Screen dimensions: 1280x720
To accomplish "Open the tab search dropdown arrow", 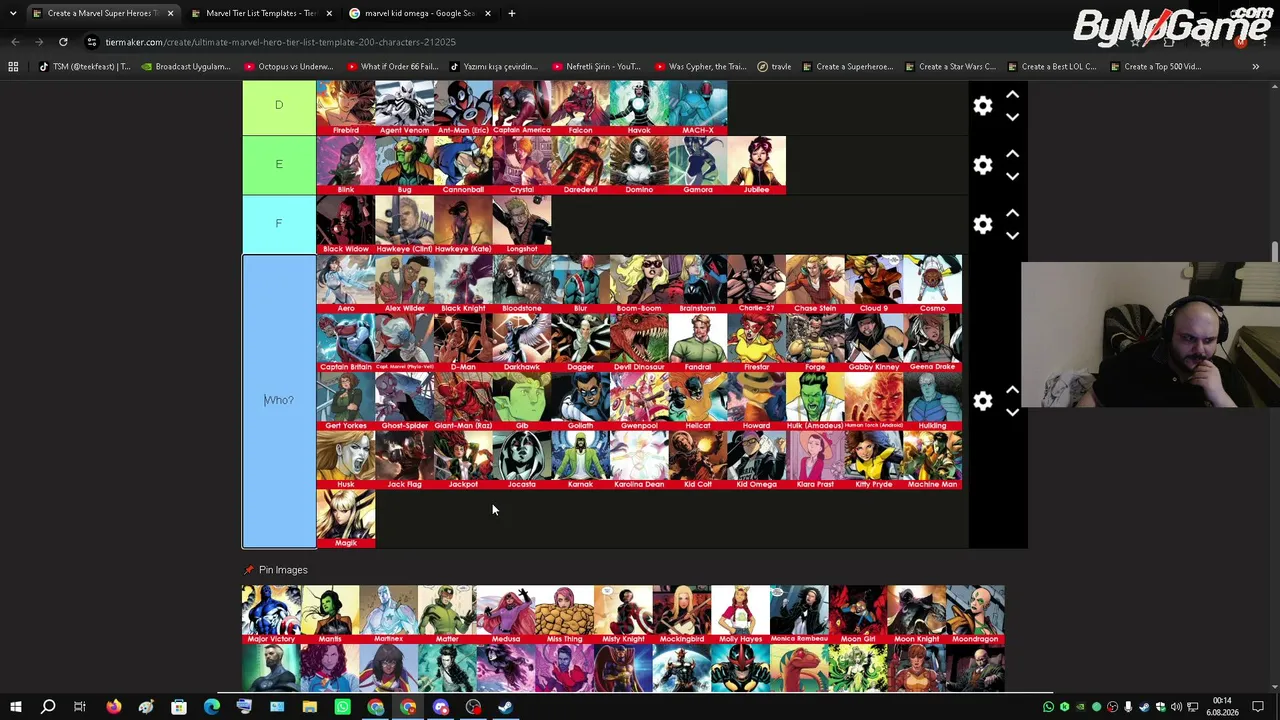I will 13,13.
